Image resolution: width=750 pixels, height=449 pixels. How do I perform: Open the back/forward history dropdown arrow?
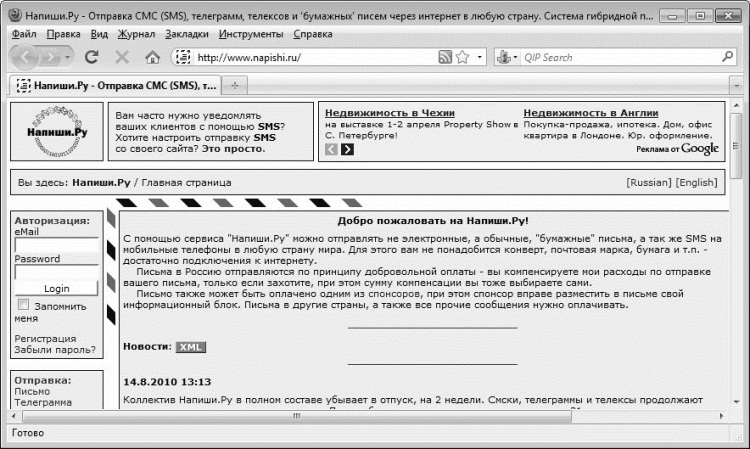point(68,57)
